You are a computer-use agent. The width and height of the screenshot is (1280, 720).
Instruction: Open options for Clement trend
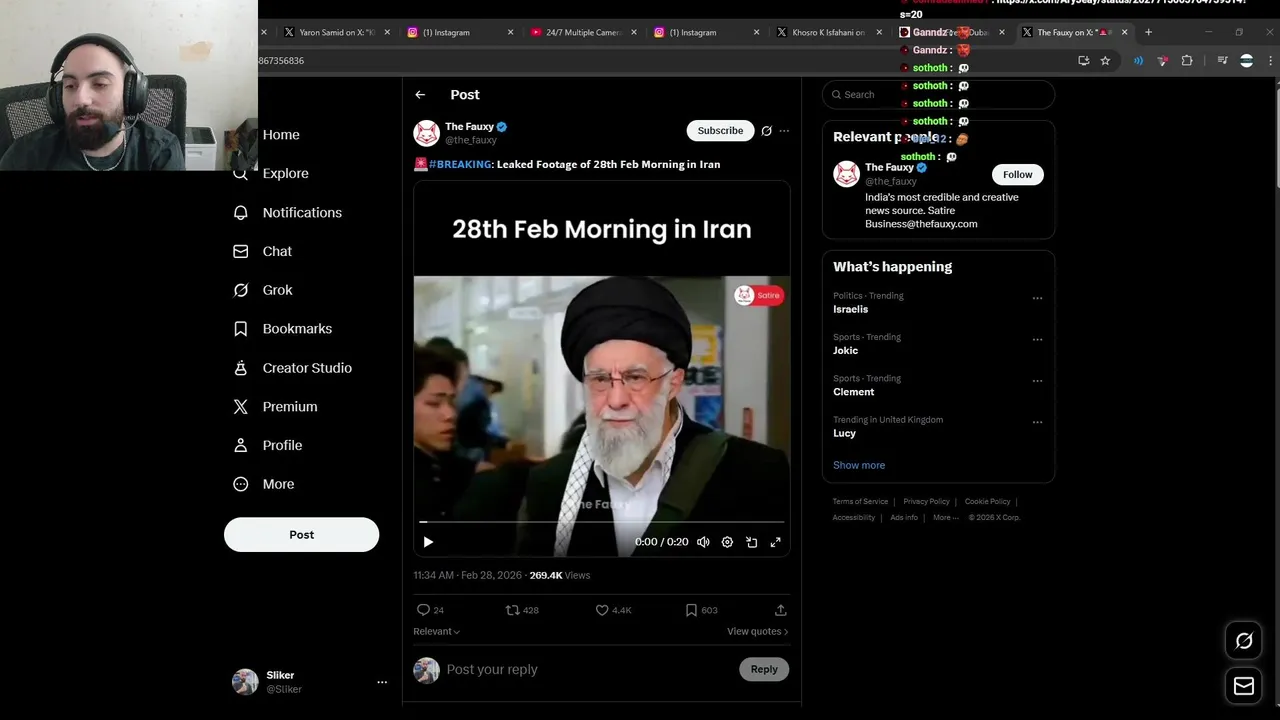(1037, 381)
